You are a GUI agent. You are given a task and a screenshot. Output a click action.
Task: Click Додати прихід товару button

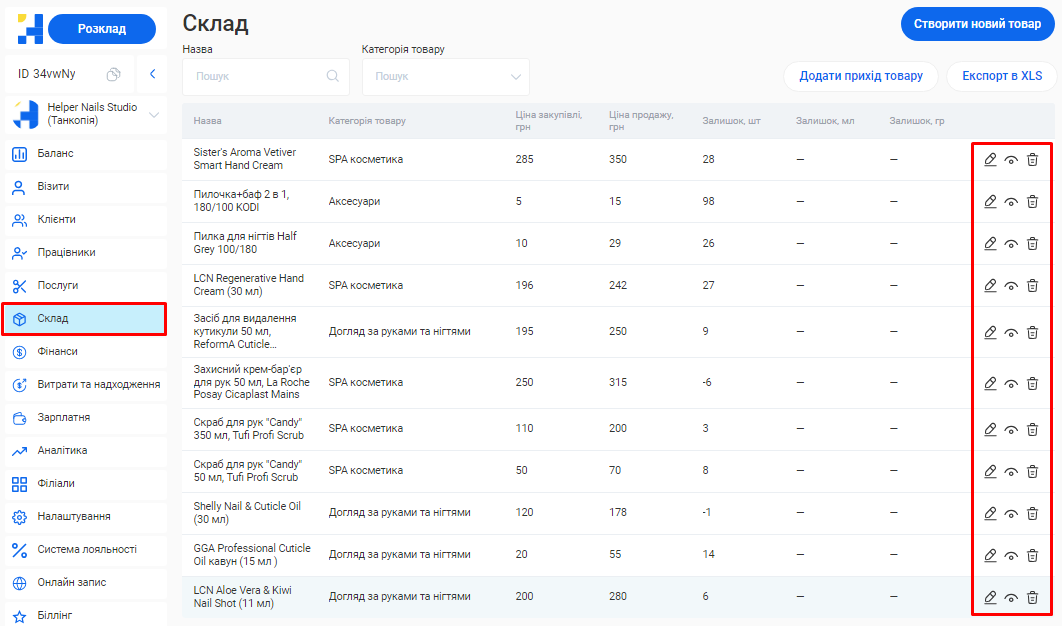pos(860,76)
